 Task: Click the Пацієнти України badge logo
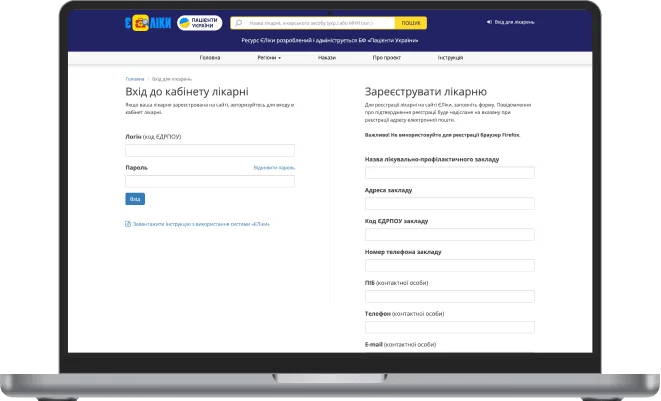click(x=199, y=22)
